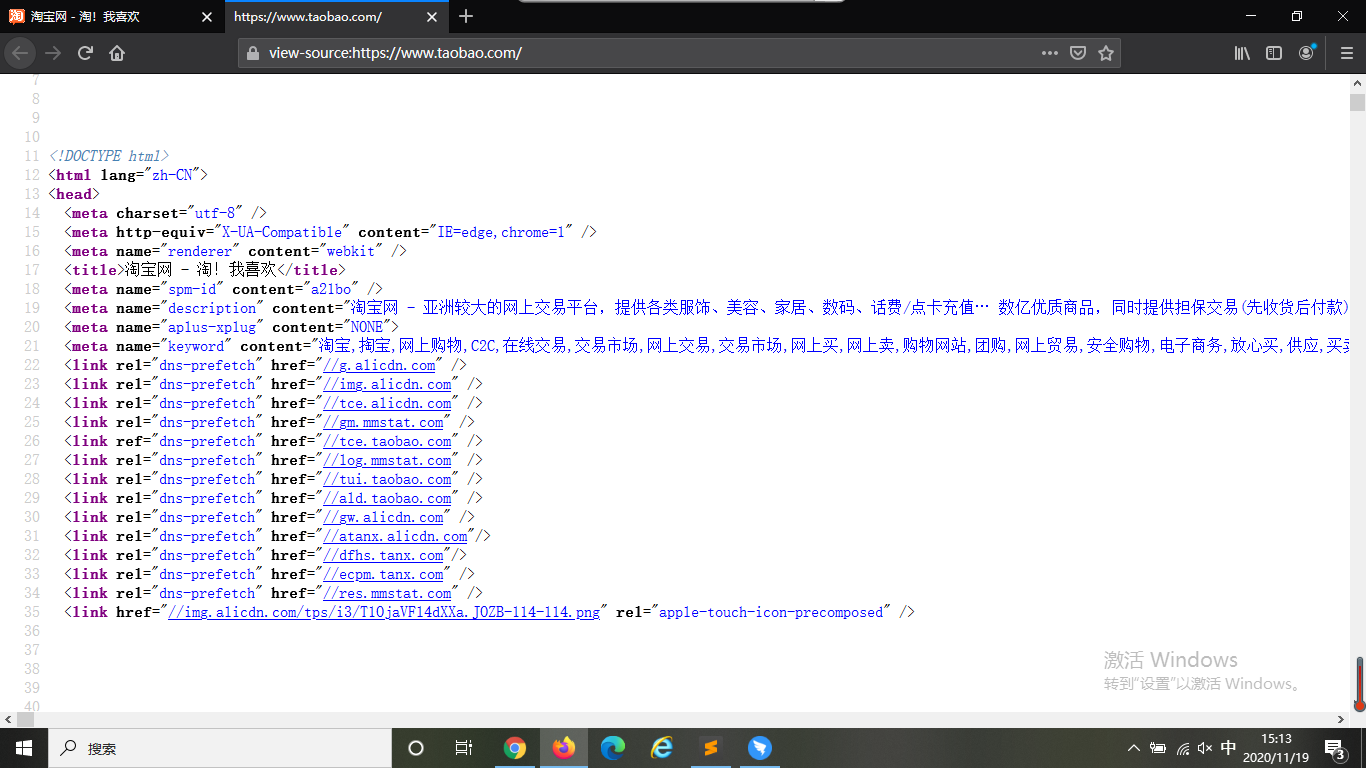The width and height of the screenshot is (1366, 768).
Task: Click the DOCTYPE html line text
Action: pos(109,157)
